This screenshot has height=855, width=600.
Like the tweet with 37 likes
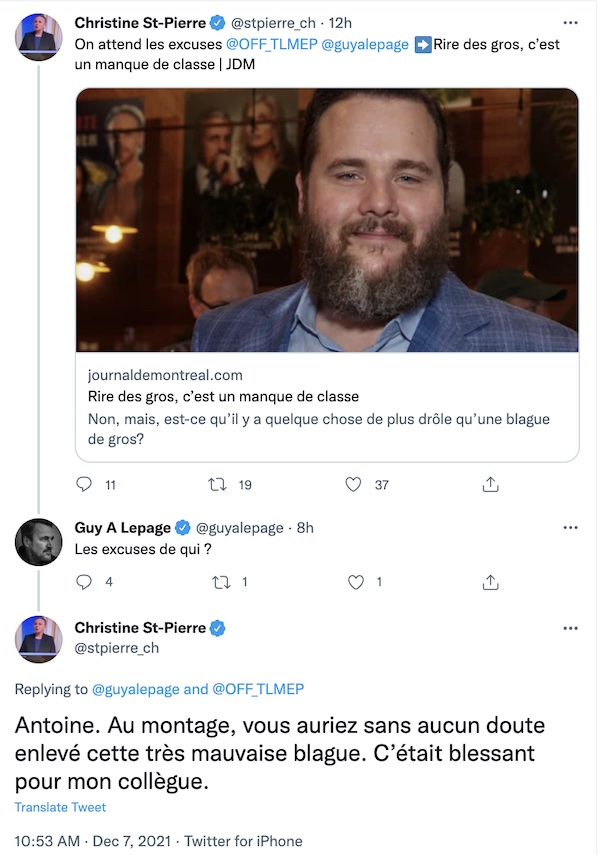[x=353, y=484]
